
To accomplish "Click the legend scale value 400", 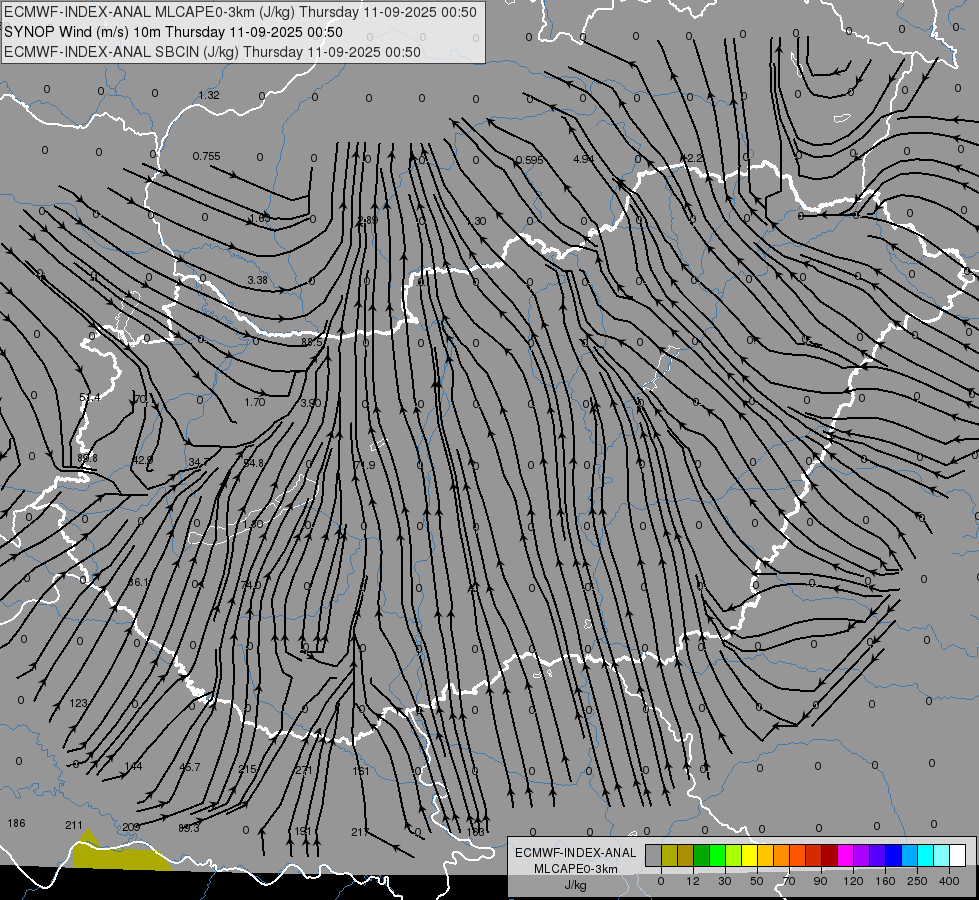I will click(x=949, y=881).
